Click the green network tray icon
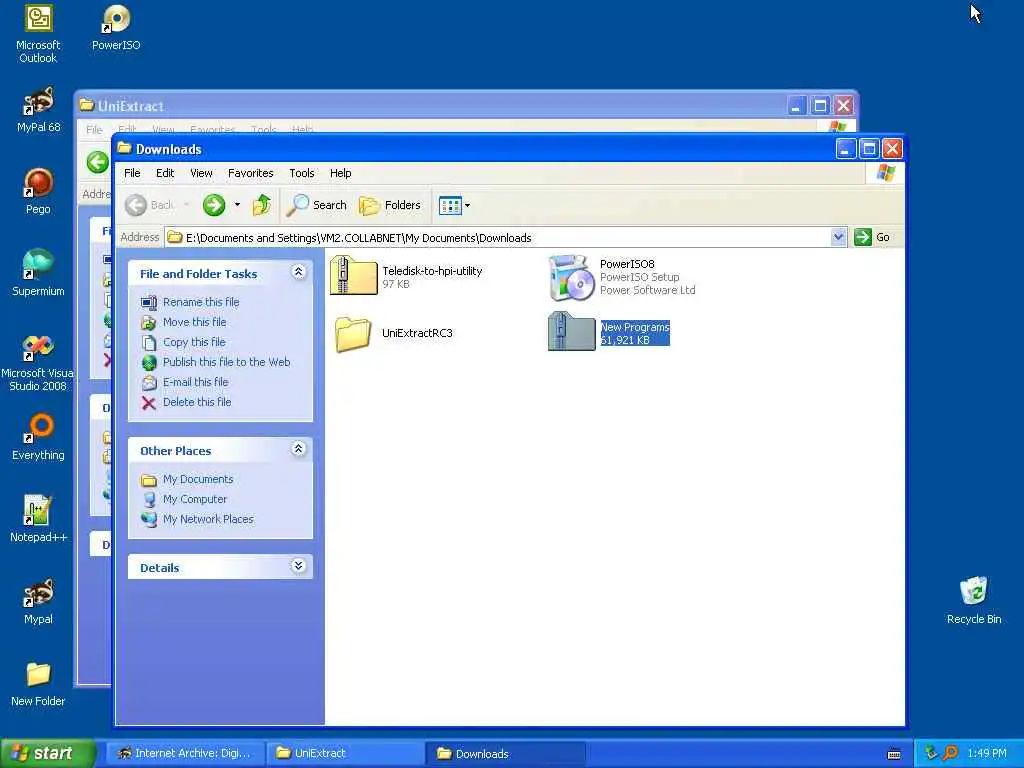Viewport: 1024px width, 768px height. [931, 754]
